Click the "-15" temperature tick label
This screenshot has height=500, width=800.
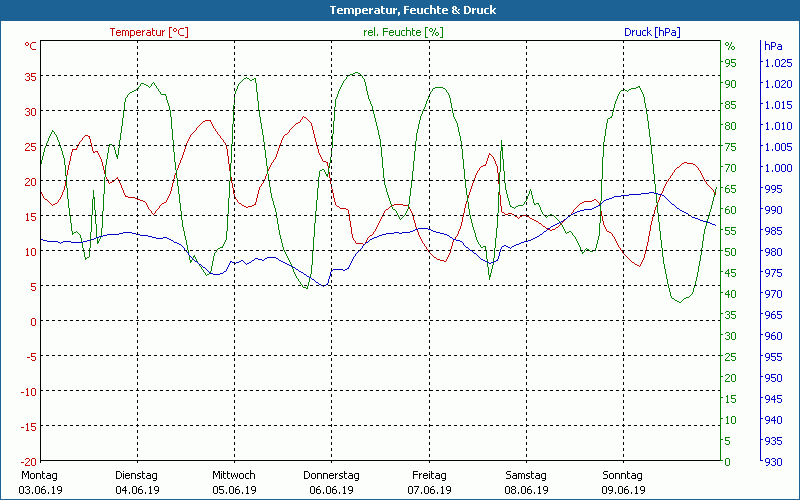(28, 427)
